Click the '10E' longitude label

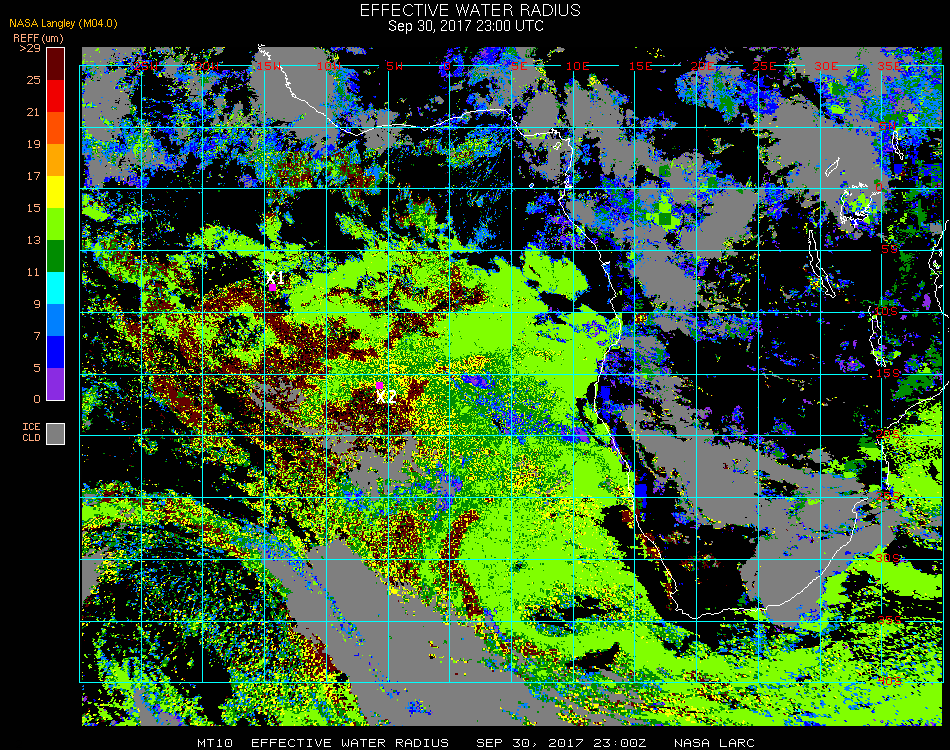577,66
